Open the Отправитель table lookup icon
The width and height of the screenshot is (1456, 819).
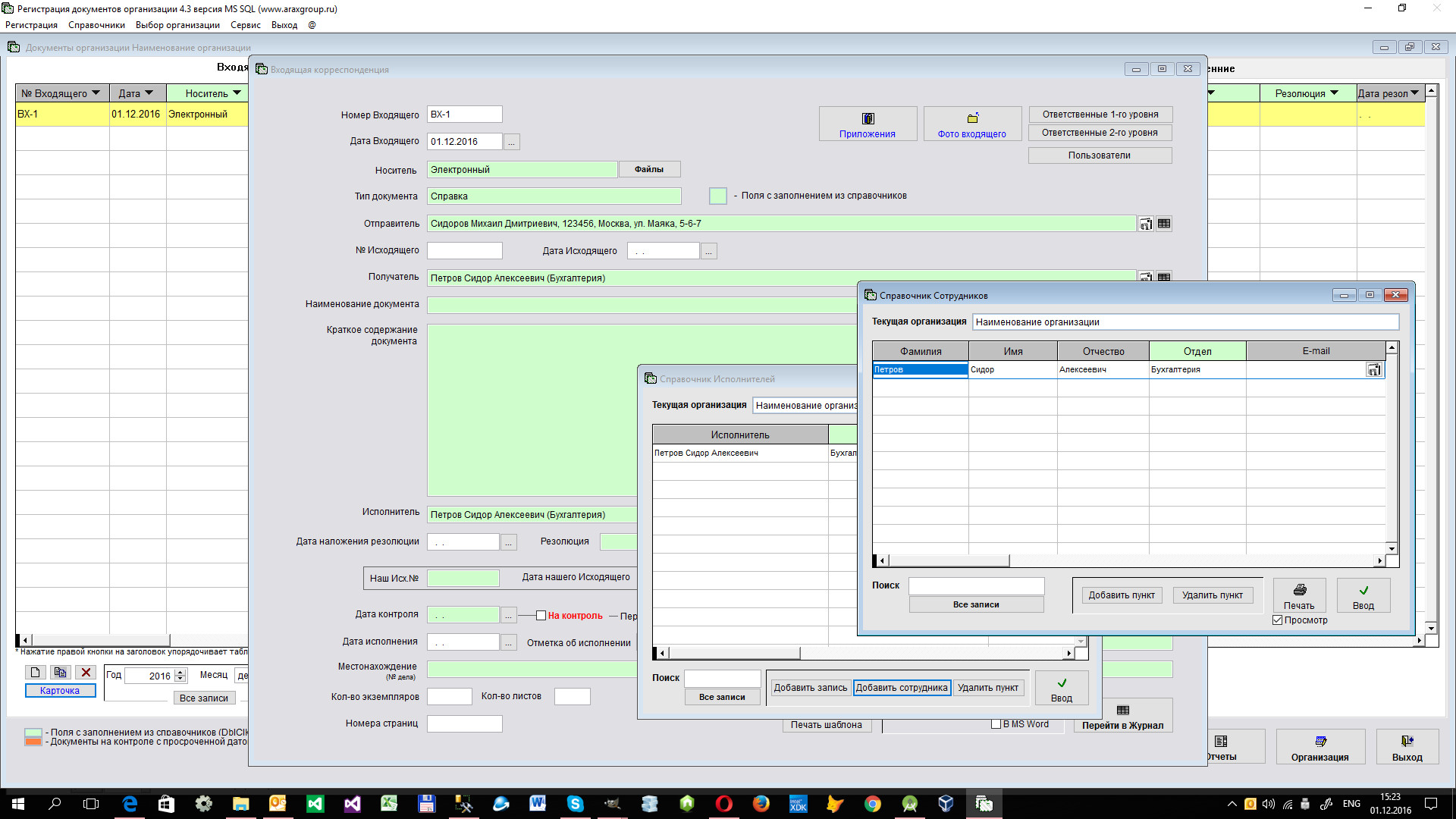(x=1163, y=224)
